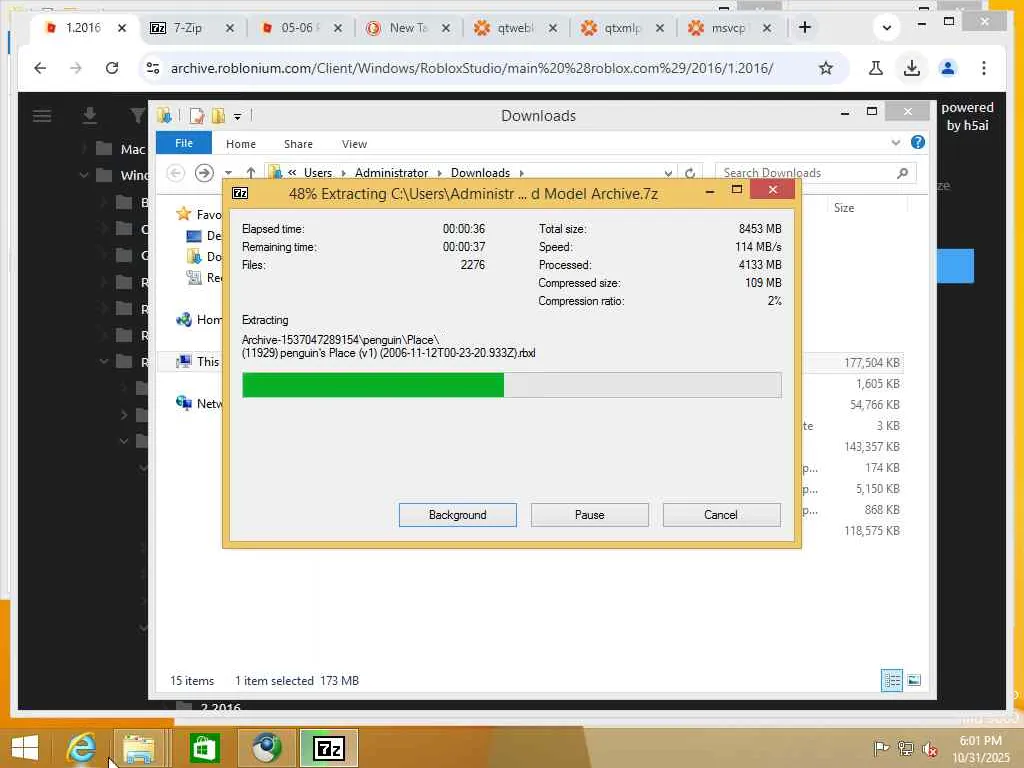Viewport: 1024px width, 768px height.
Task: Open the Share ribbon tab in Downloads
Action: click(298, 144)
